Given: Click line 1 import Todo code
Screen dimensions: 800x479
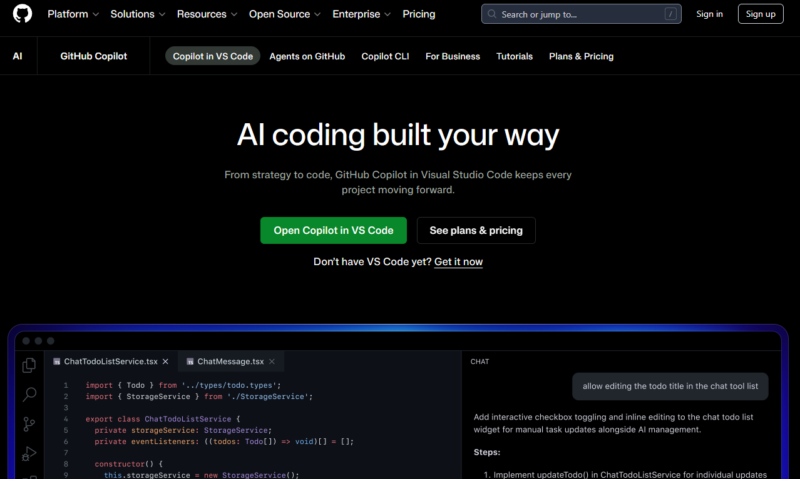Looking at the screenshot, I should pyautogui.click(x=183, y=385).
